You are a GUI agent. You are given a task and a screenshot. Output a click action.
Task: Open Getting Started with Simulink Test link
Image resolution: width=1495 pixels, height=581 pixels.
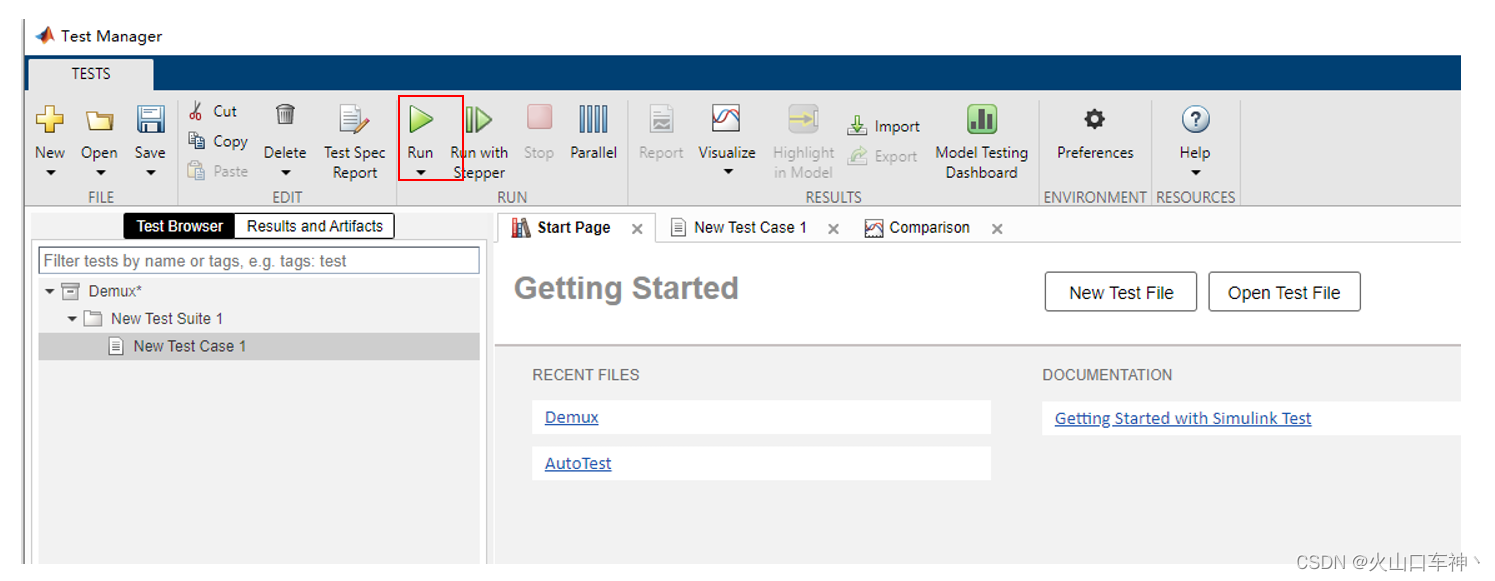click(1183, 418)
